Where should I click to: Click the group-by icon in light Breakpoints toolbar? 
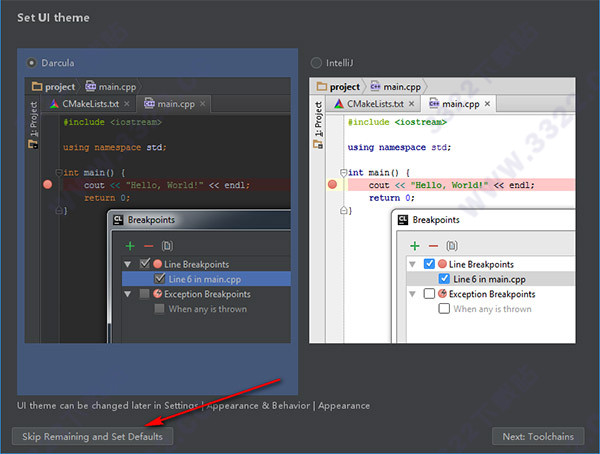pyautogui.click(x=453, y=246)
